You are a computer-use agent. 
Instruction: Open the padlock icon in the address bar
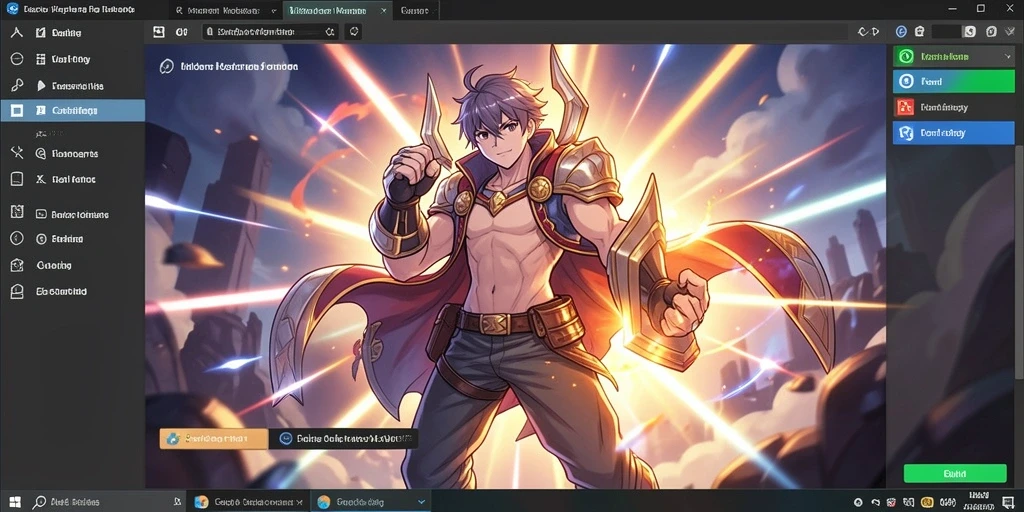(x=210, y=31)
